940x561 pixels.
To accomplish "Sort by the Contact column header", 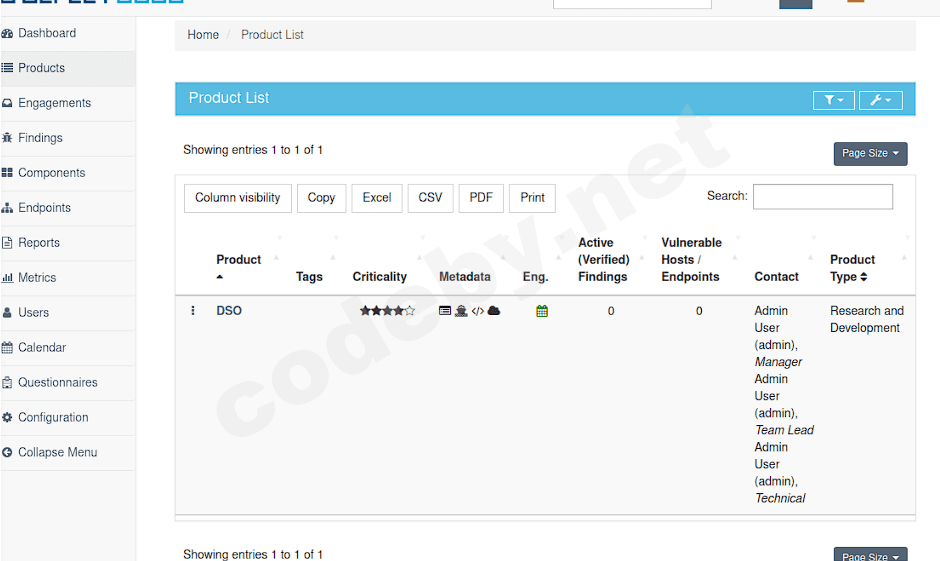I will (x=776, y=276).
